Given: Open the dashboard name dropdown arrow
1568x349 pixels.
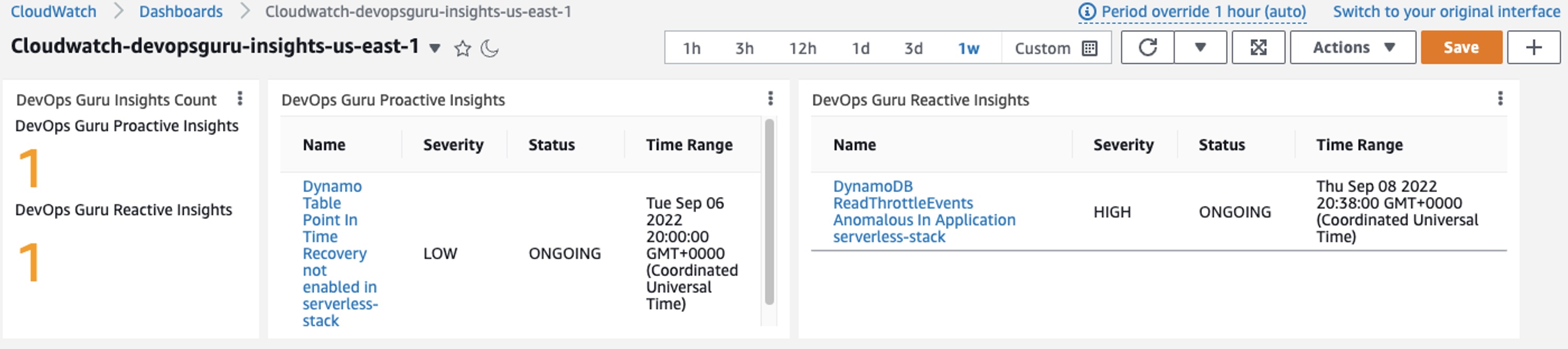Looking at the screenshot, I should click(x=435, y=48).
